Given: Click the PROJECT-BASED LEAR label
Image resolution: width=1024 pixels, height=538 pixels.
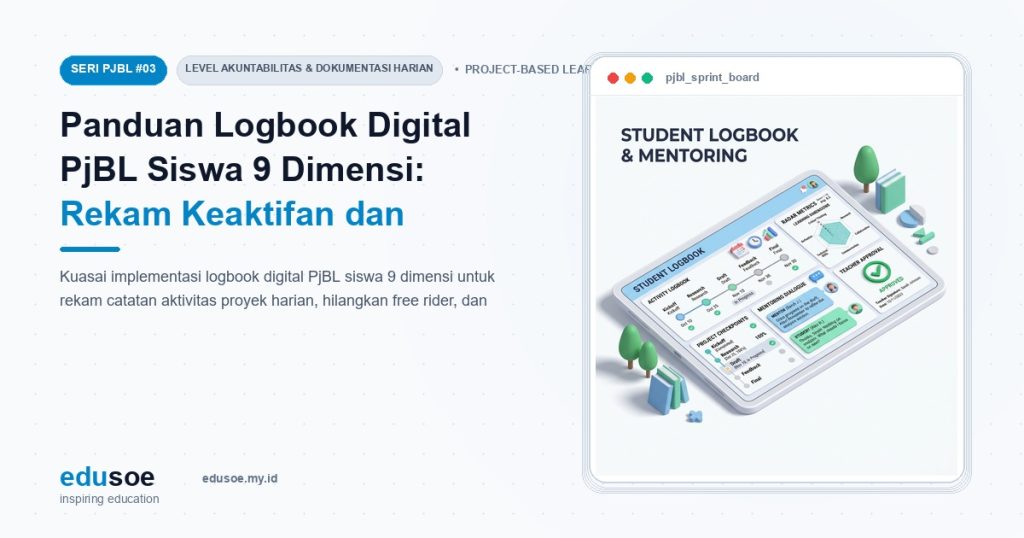Looking at the screenshot, I should pyautogui.click(x=526, y=70).
